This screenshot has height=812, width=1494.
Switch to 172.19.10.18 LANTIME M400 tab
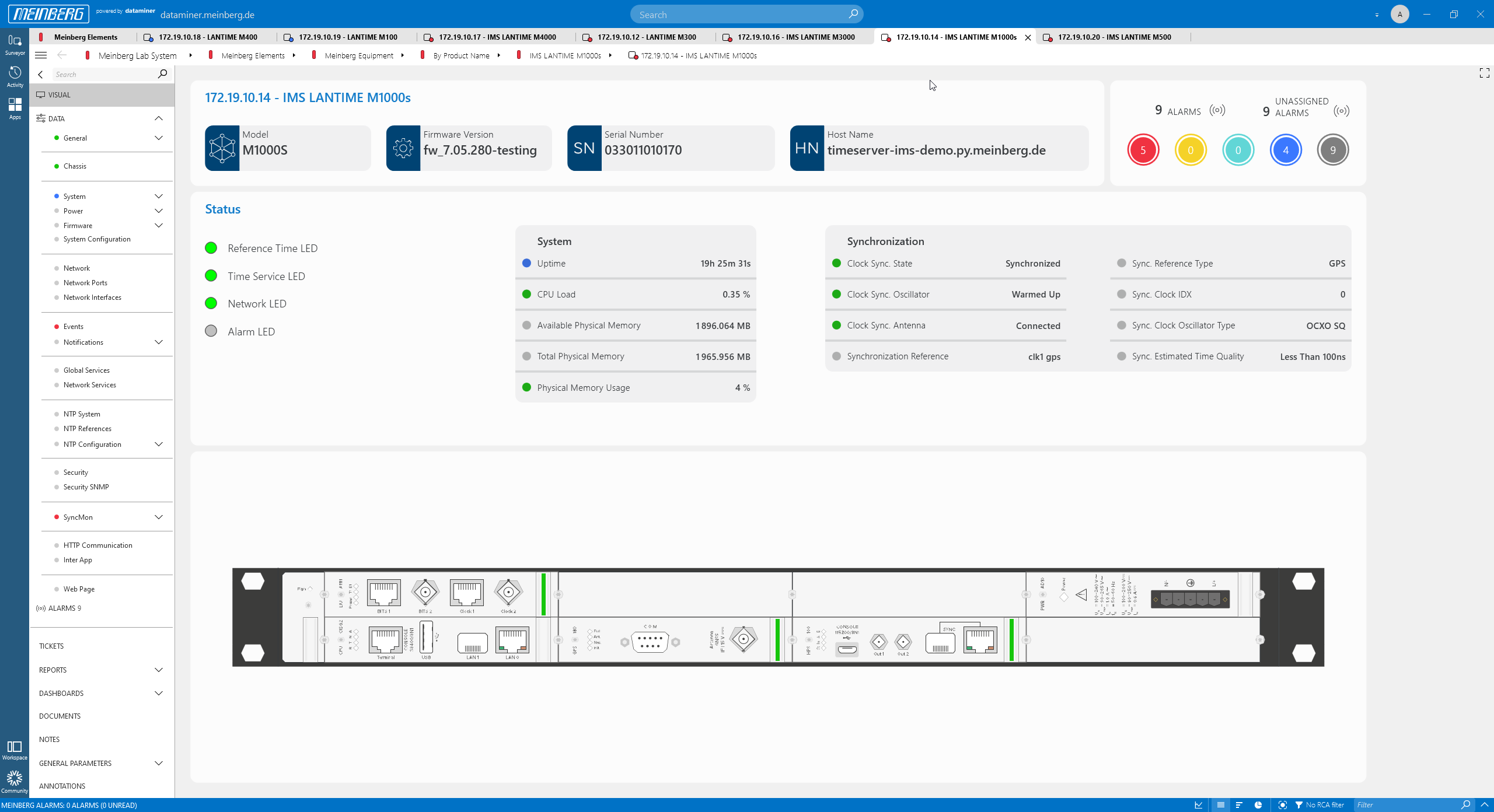pyautogui.click(x=208, y=37)
